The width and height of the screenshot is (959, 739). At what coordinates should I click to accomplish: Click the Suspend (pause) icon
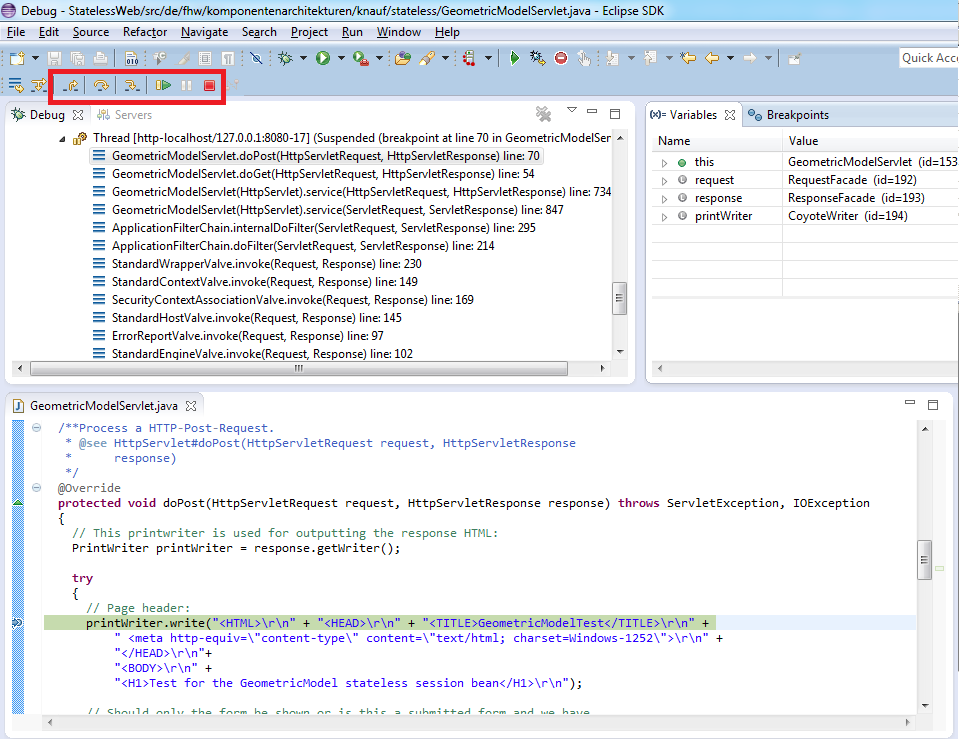(x=186, y=86)
